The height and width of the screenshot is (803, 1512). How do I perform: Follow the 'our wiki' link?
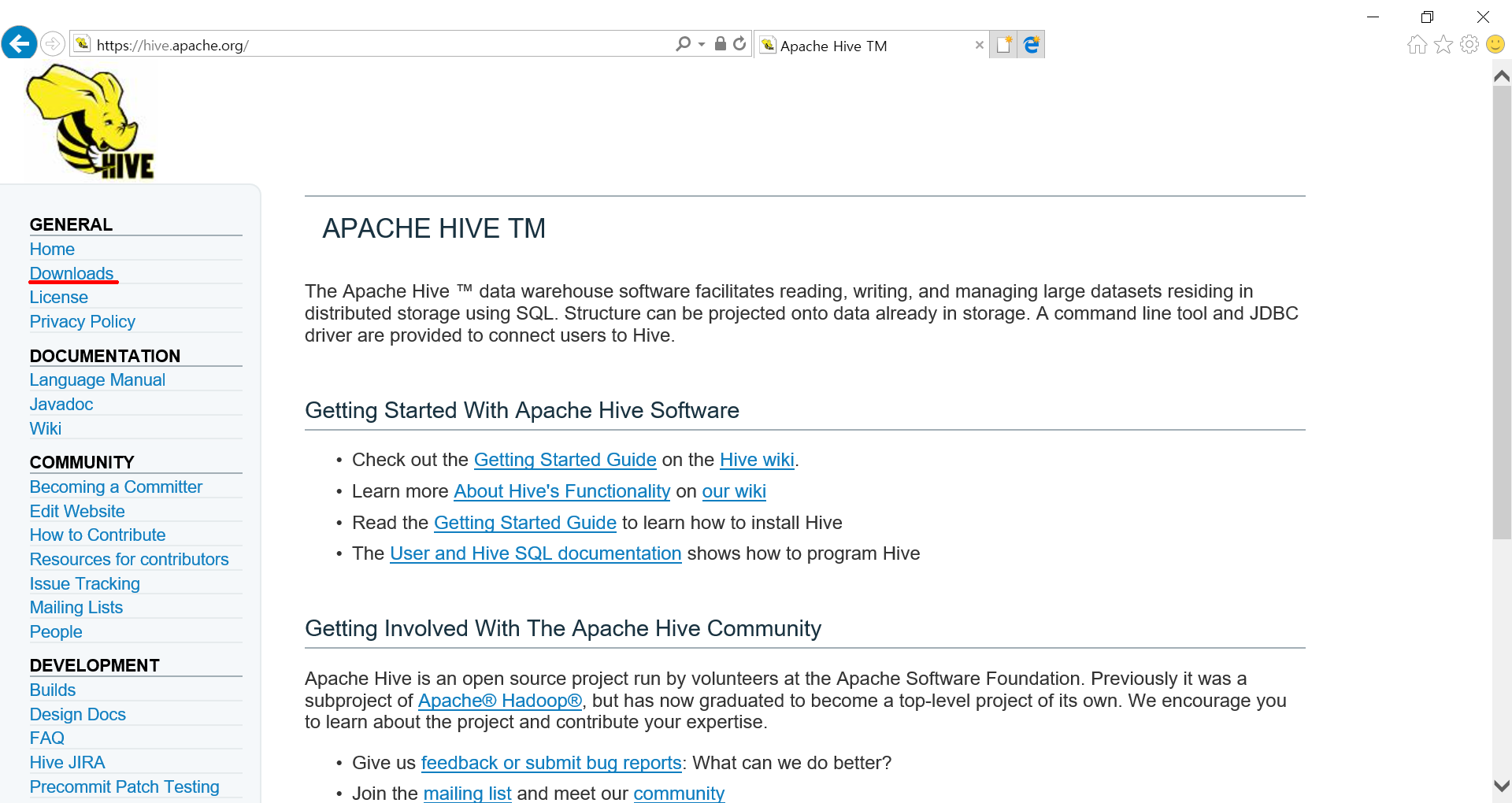point(734,491)
